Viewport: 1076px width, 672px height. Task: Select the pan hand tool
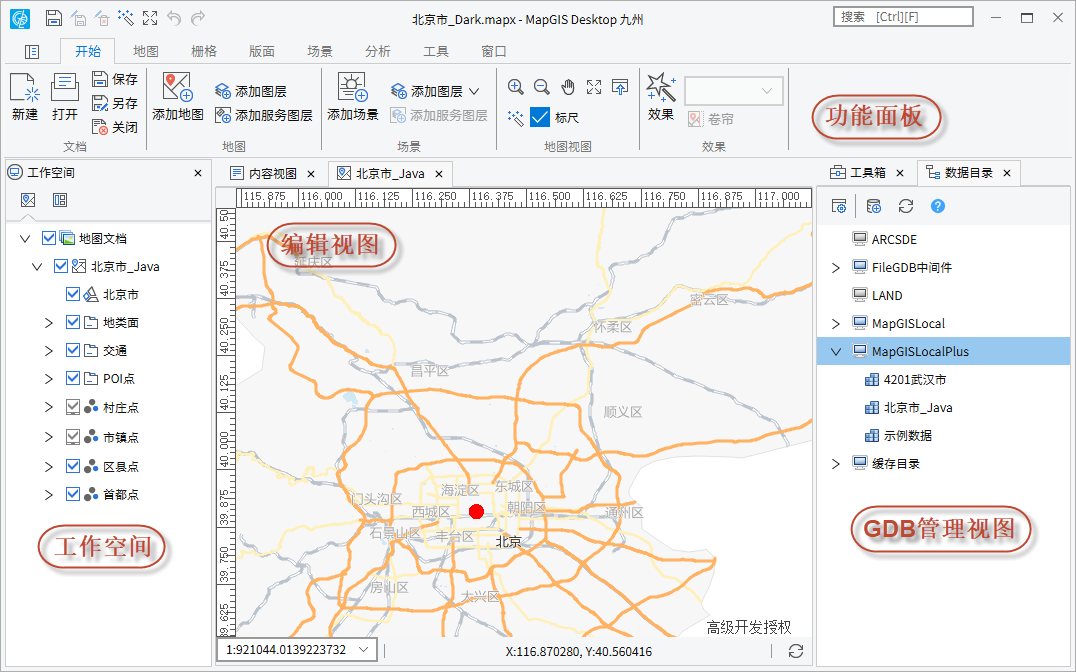point(568,87)
